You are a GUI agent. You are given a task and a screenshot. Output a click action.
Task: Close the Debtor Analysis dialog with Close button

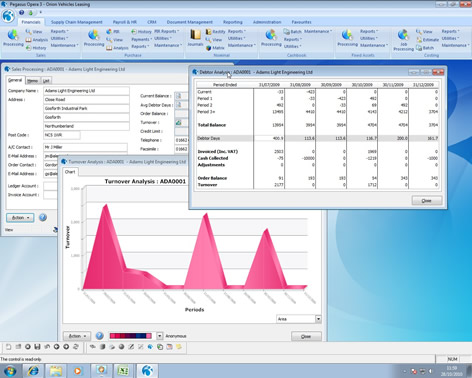coord(427,201)
